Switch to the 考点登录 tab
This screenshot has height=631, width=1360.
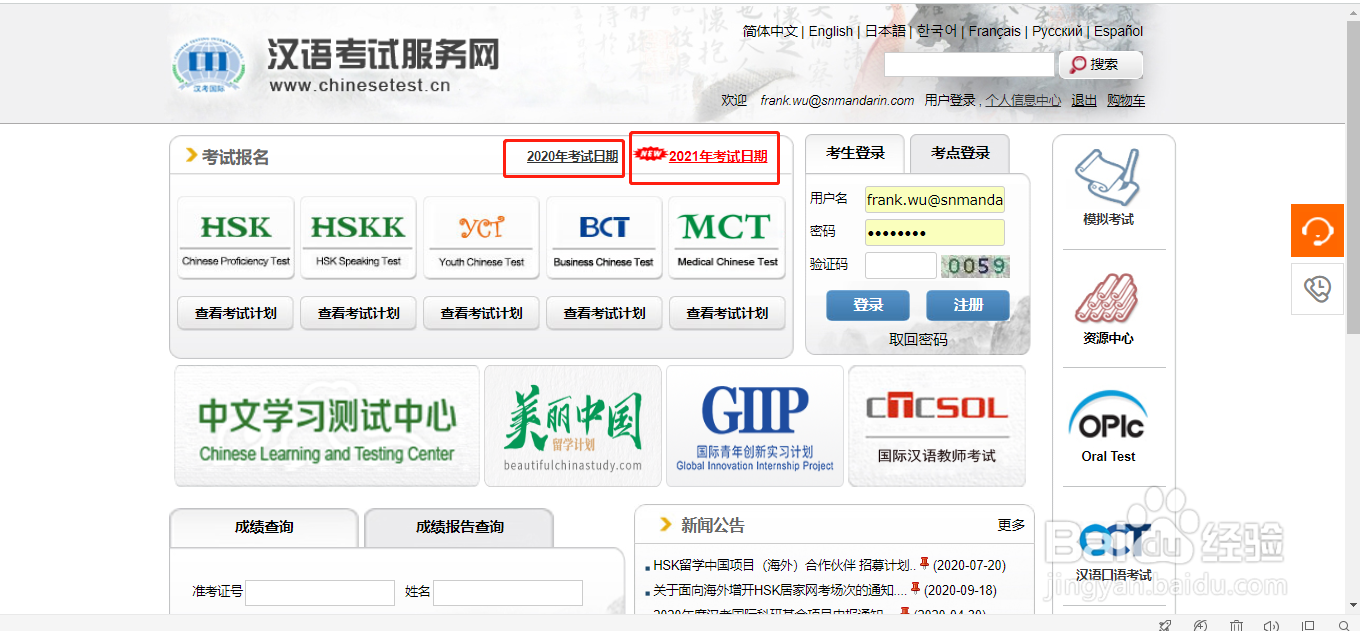(959, 153)
